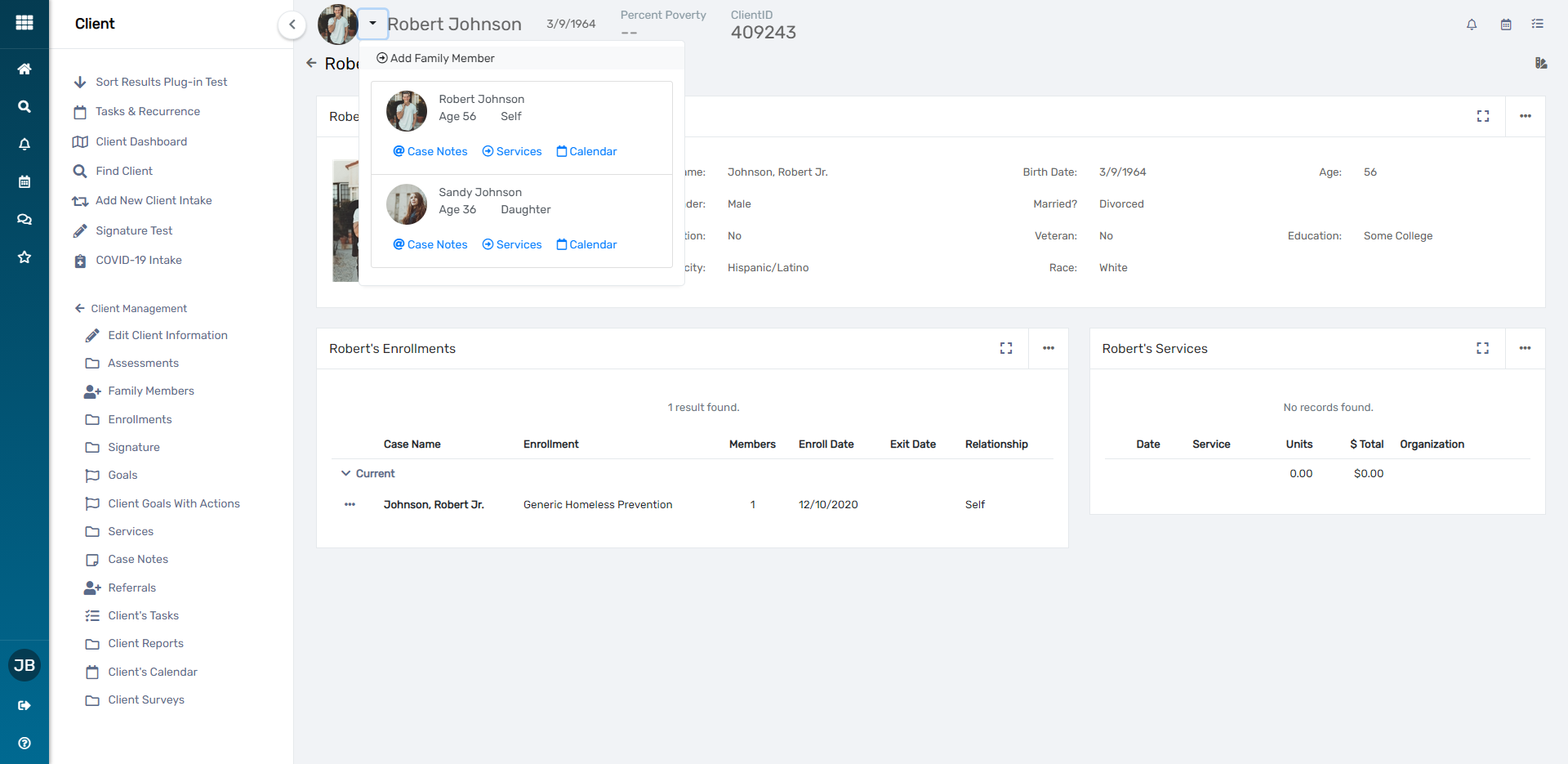Collapse the Current enrollments group

click(345, 473)
